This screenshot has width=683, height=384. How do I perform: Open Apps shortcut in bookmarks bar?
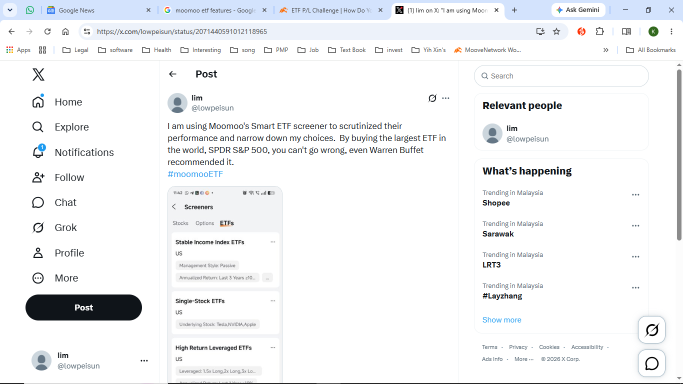(18, 50)
